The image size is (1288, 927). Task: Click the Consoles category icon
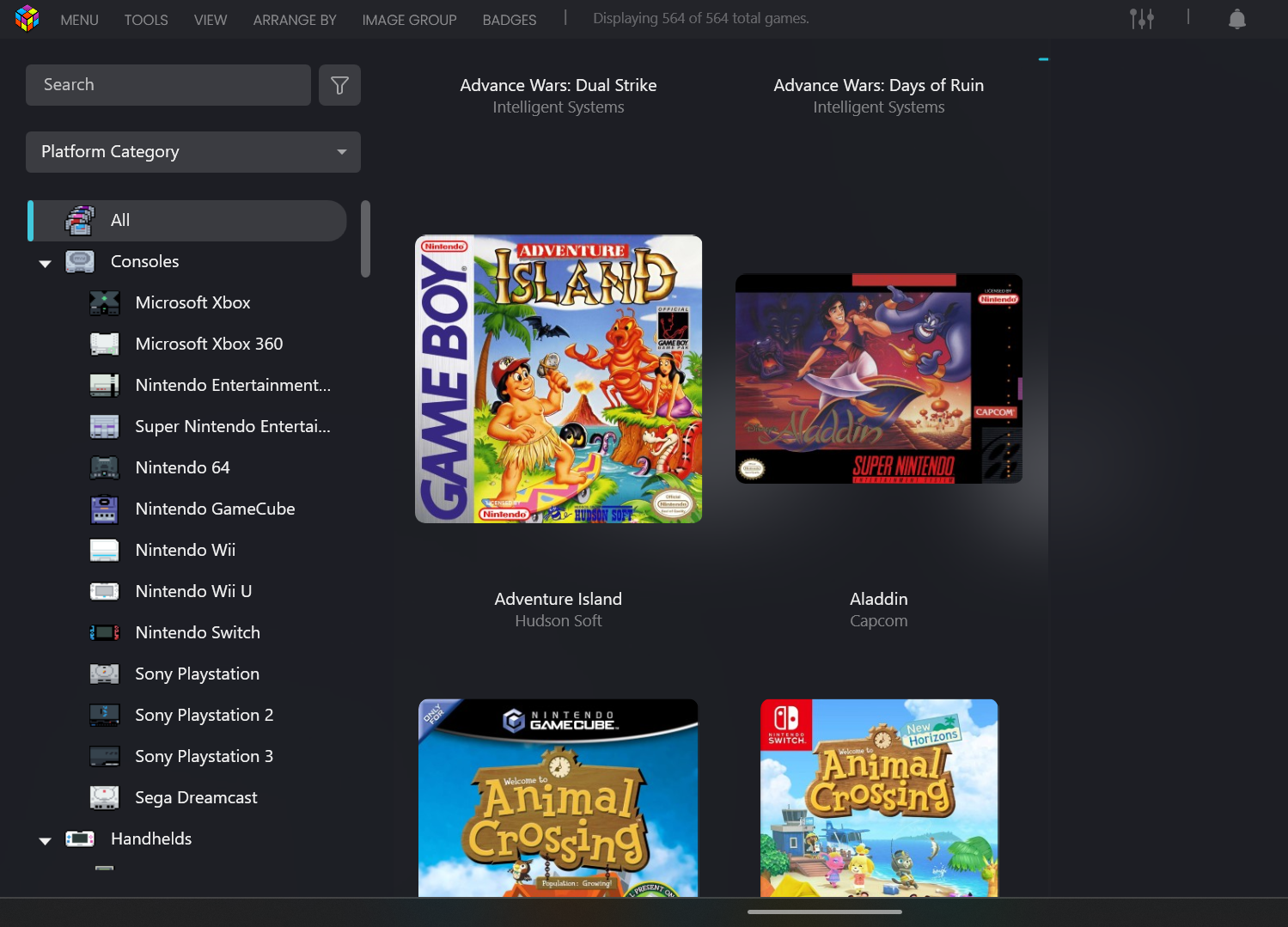click(x=80, y=261)
